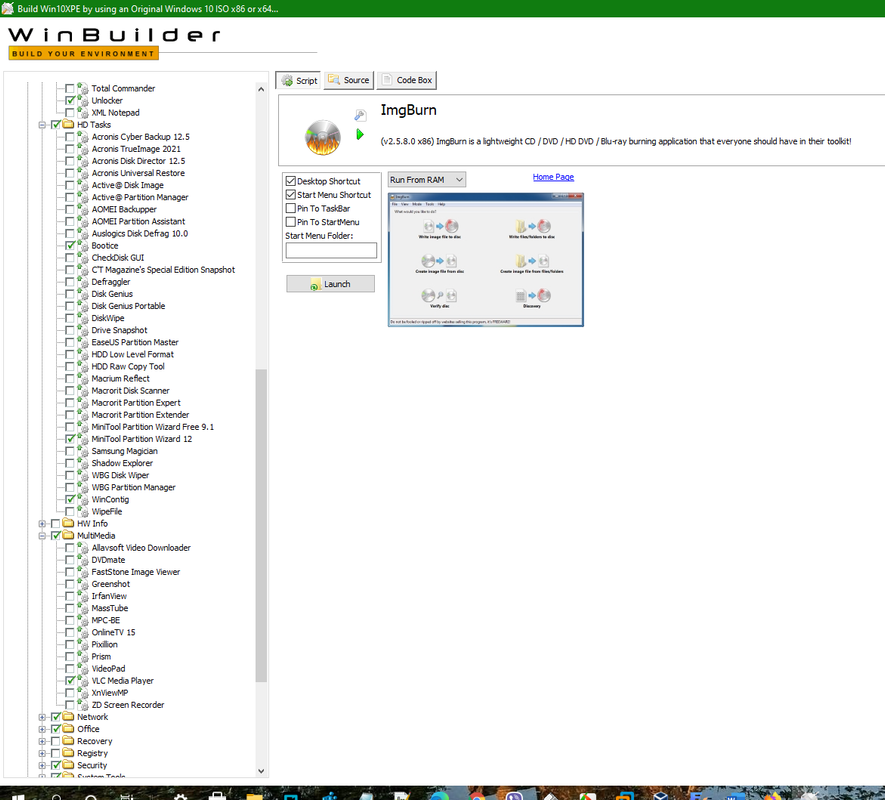Click the script icon beside WinContig
The height and width of the screenshot is (800, 885).
click(x=83, y=499)
